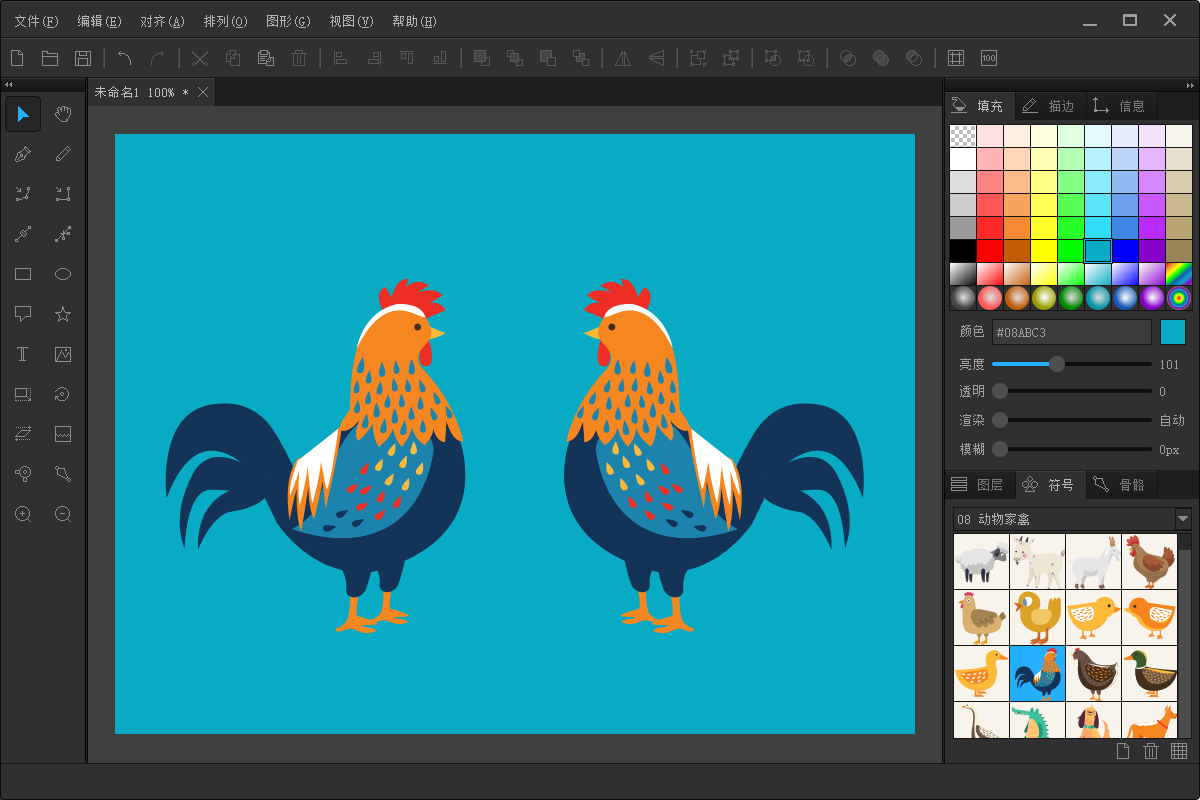Collapse the left tool panel arrows
The width and height of the screenshot is (1200, 800).
click(x=9, y=85)
